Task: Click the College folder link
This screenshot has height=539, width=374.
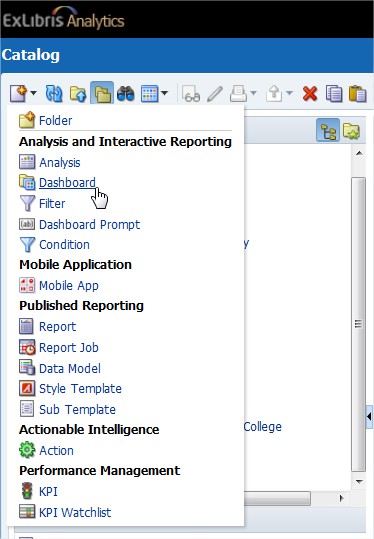Action: click(x=263, y=427)
